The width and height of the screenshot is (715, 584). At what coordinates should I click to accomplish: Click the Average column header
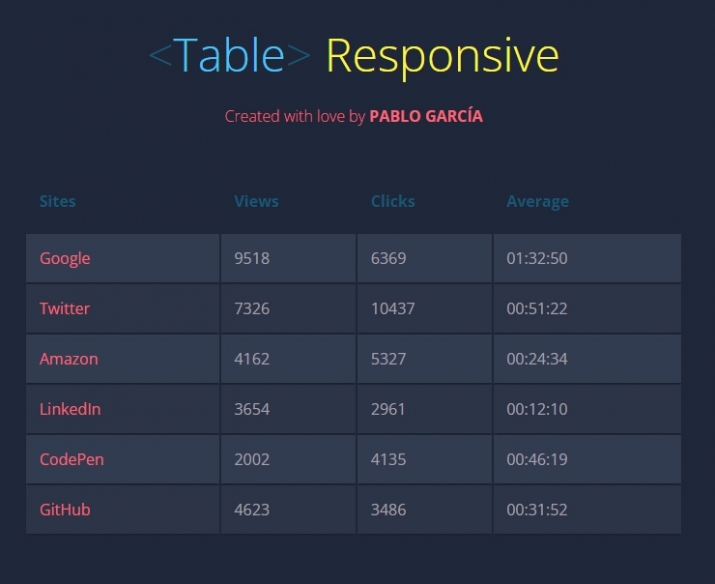tap(538, 201)
